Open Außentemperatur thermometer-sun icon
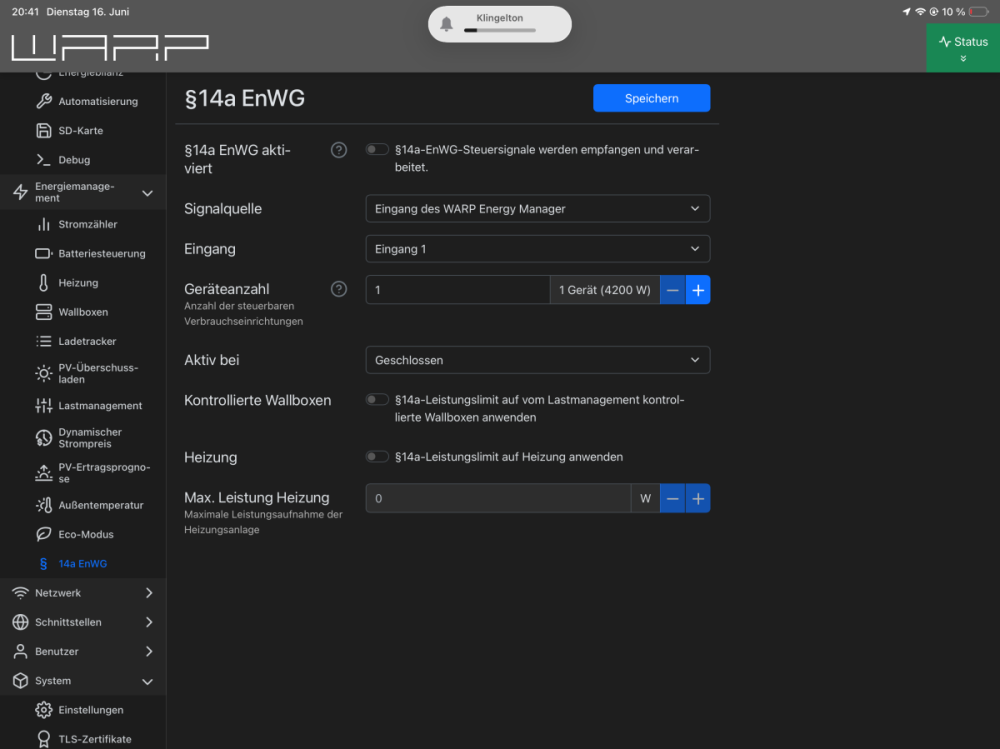The image size is (1000, 749). click(43, 505)
